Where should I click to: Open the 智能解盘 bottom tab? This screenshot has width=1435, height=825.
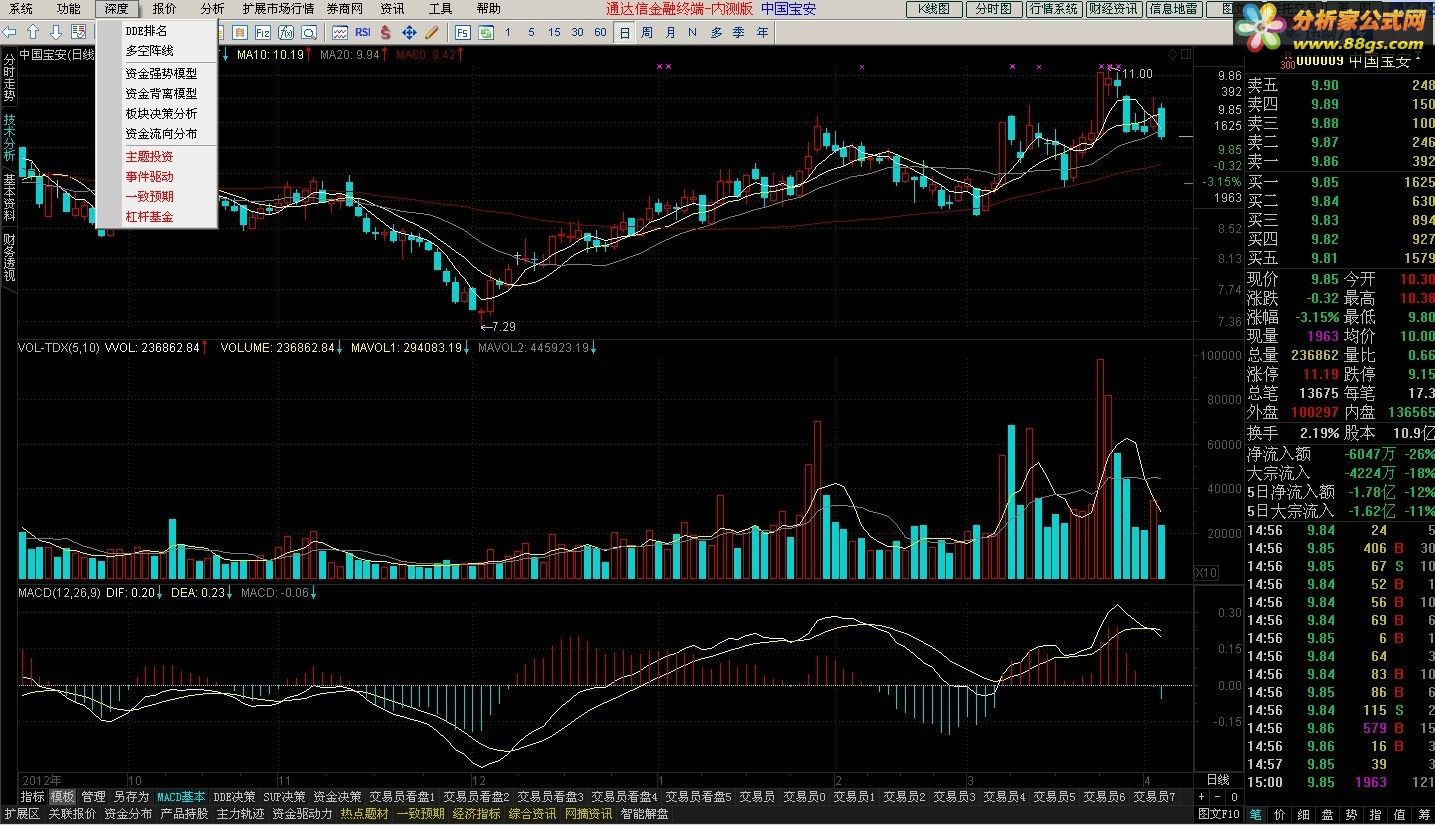pos(645,814)
